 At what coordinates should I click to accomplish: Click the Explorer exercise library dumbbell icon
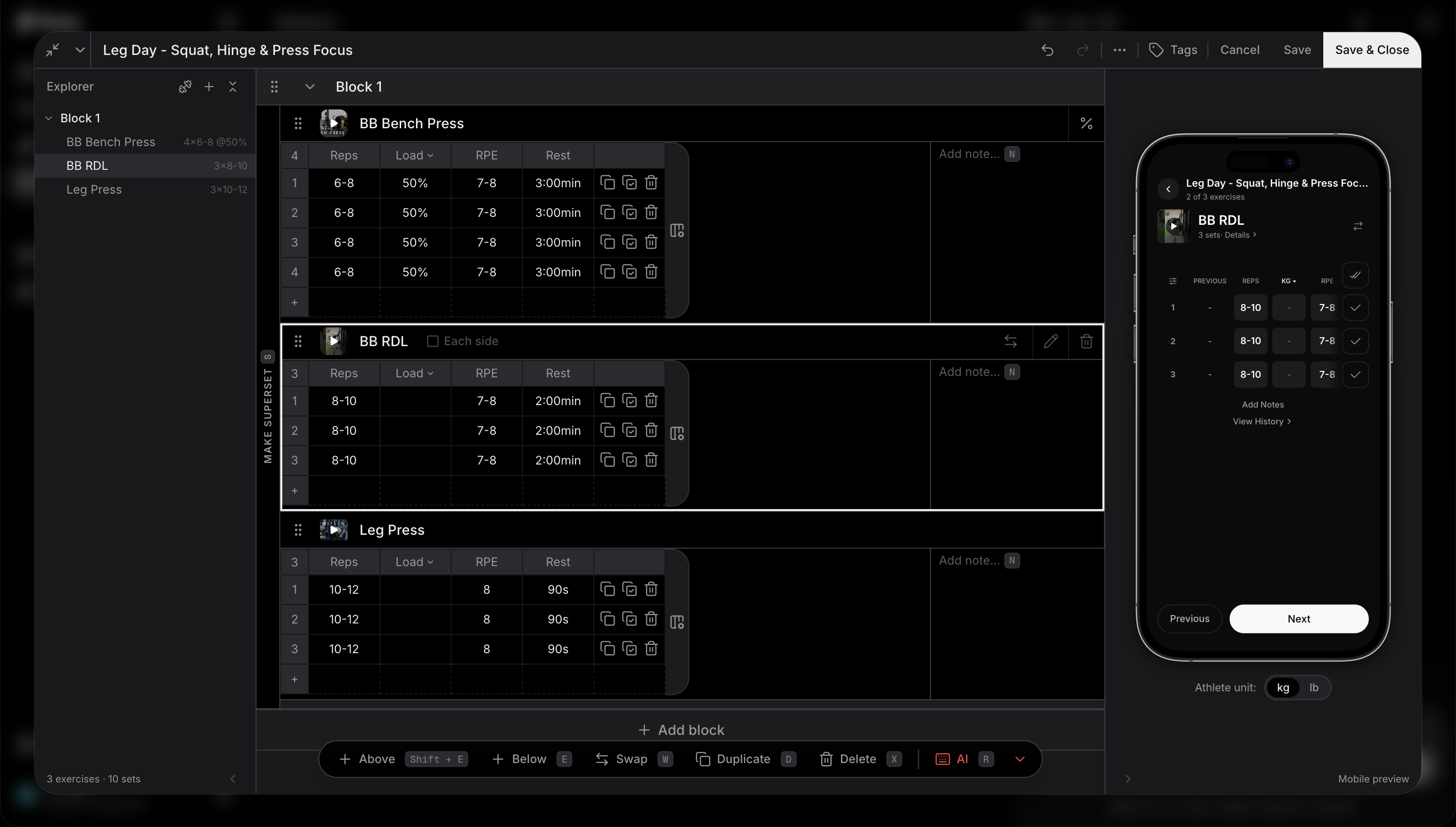(x=185, y=86)
